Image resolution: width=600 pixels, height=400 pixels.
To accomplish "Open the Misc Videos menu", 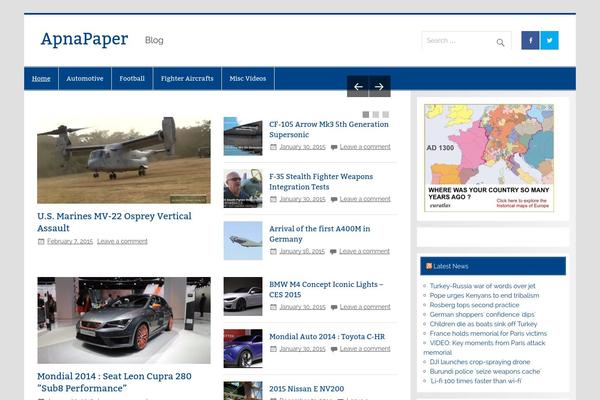I will coord(248,78).
